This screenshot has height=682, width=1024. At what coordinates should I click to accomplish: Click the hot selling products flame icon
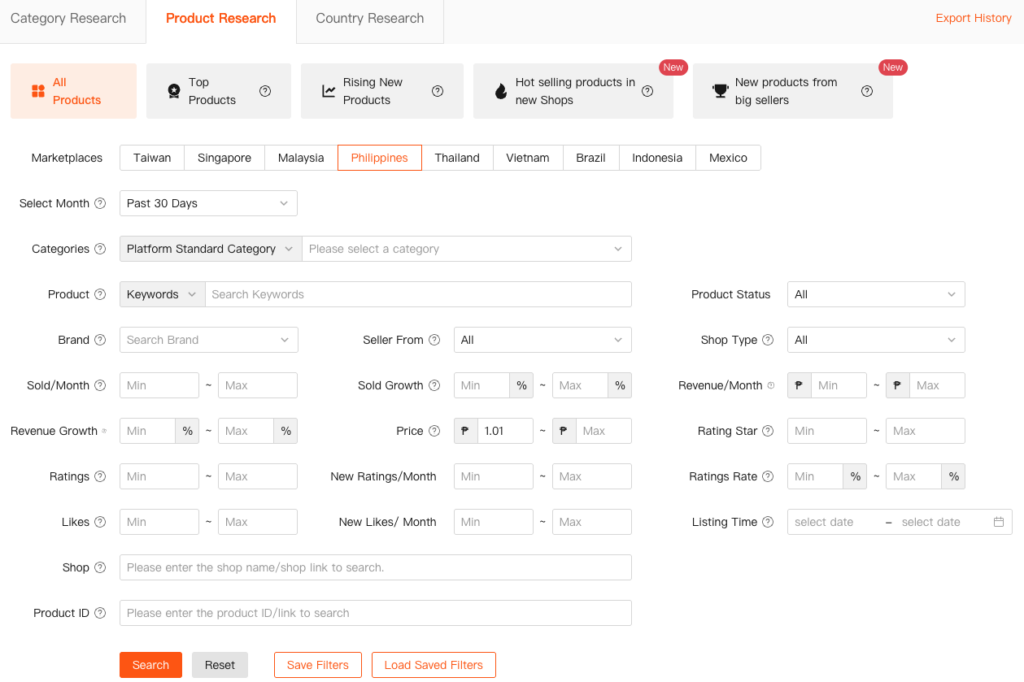(x=501, y=91)
